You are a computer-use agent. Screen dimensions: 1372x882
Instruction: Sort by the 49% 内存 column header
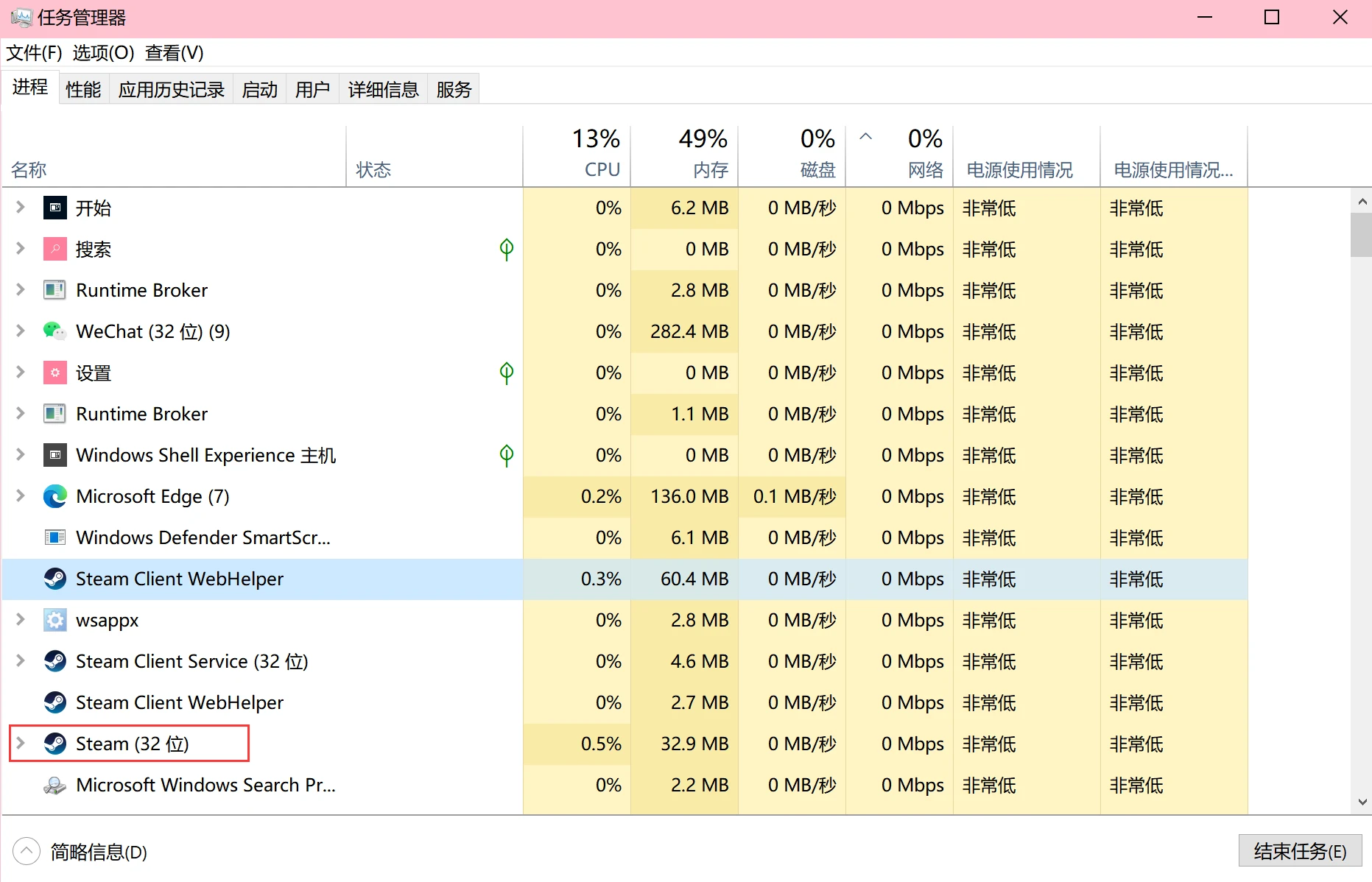coord(684,156)
